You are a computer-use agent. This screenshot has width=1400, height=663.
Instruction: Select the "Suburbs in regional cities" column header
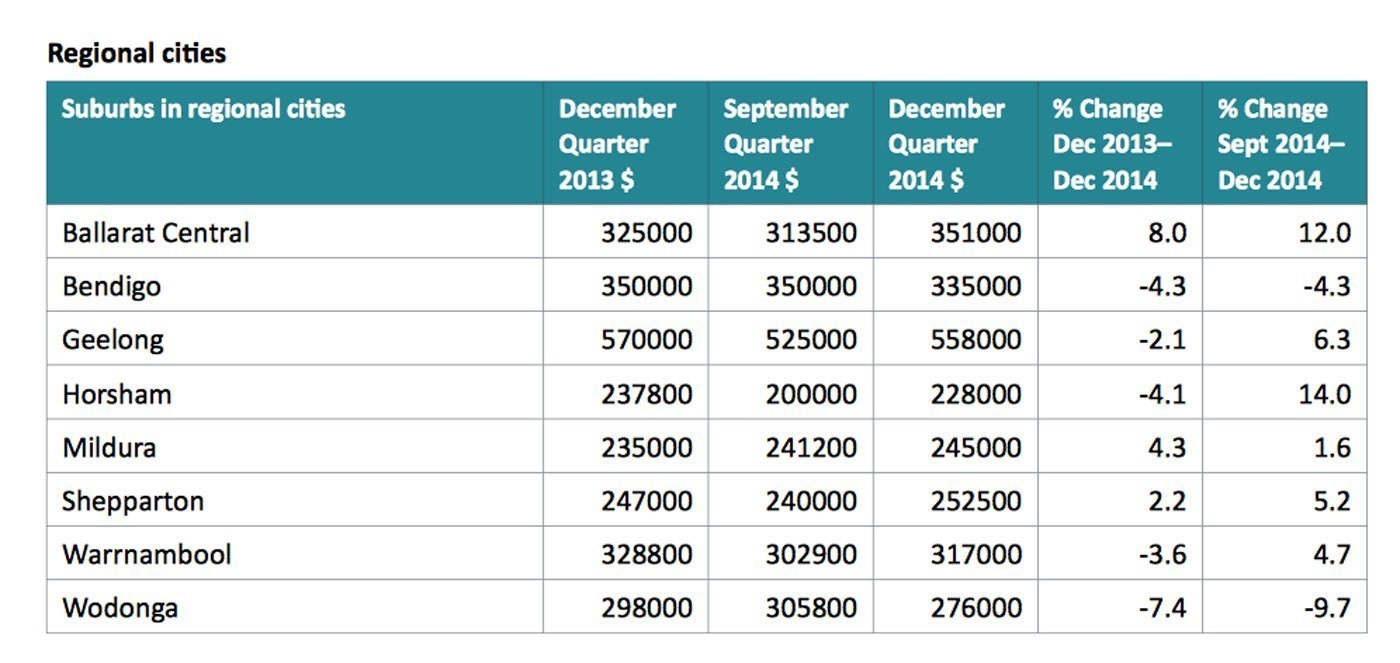pos(203,109)
